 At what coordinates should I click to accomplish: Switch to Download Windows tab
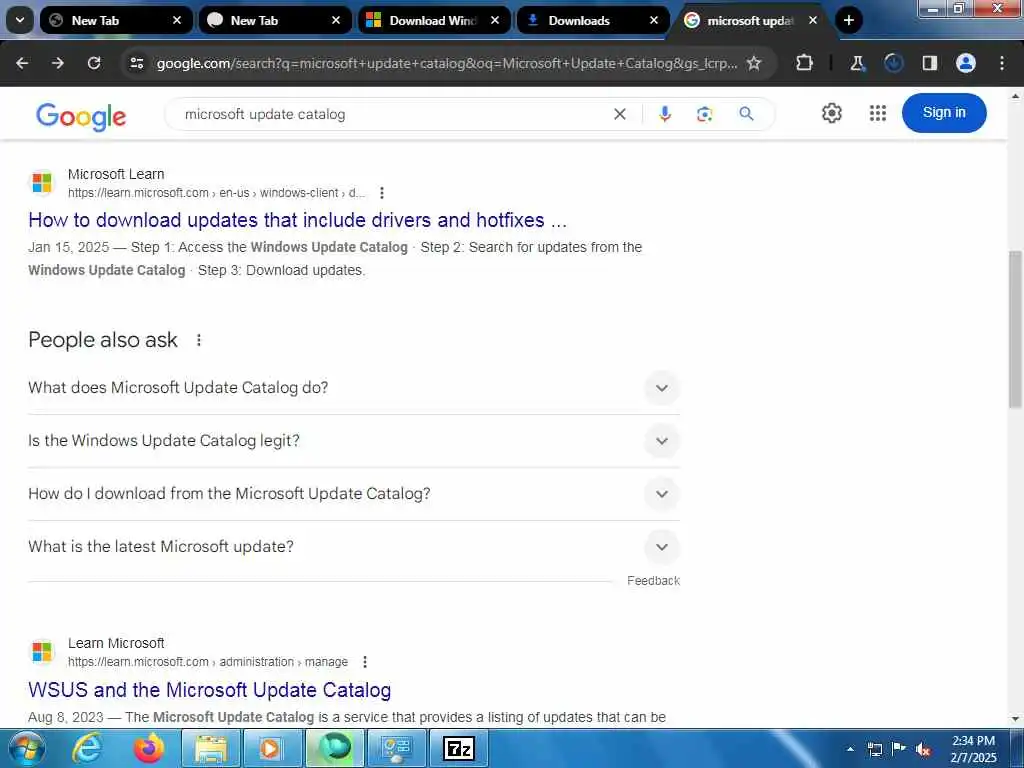click(x=434, y=20)
